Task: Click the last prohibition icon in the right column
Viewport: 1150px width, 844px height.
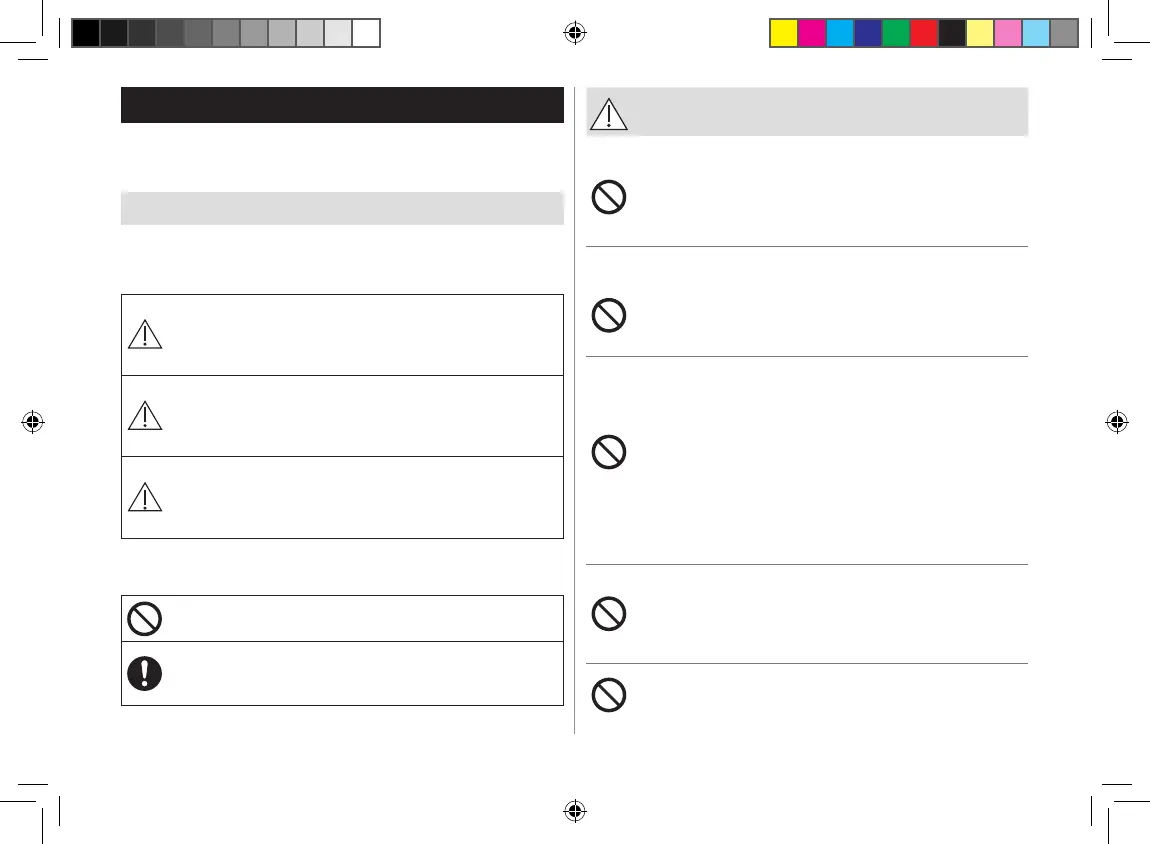Action: click(x=609, y=694)
